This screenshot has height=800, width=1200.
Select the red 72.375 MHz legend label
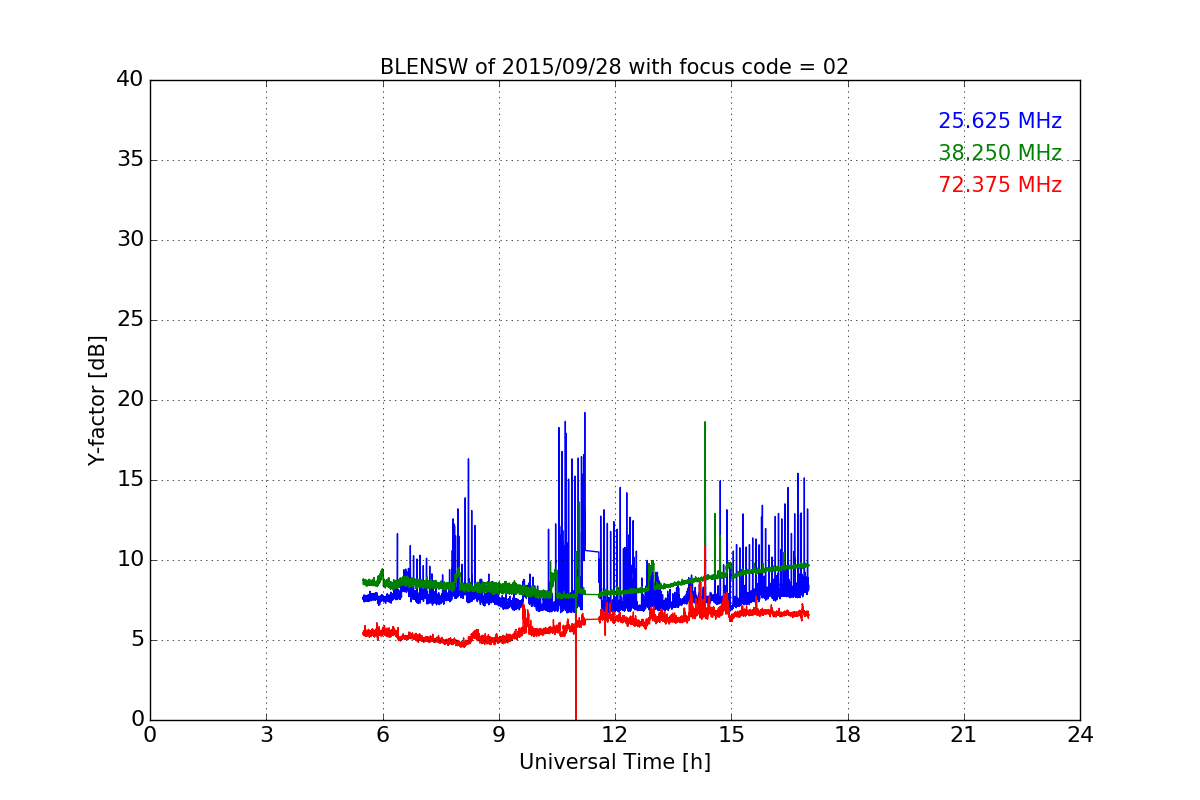pos(1000,185)
